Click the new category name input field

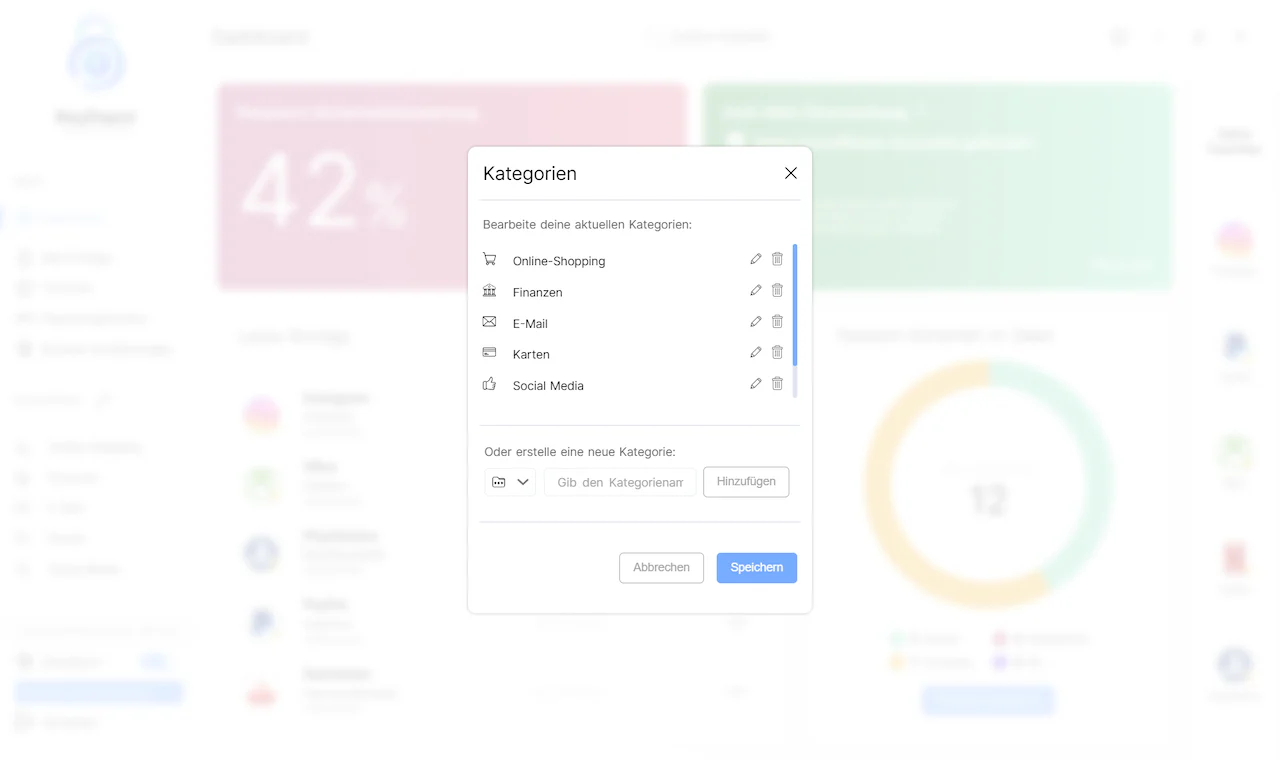[x=620, y=482]
